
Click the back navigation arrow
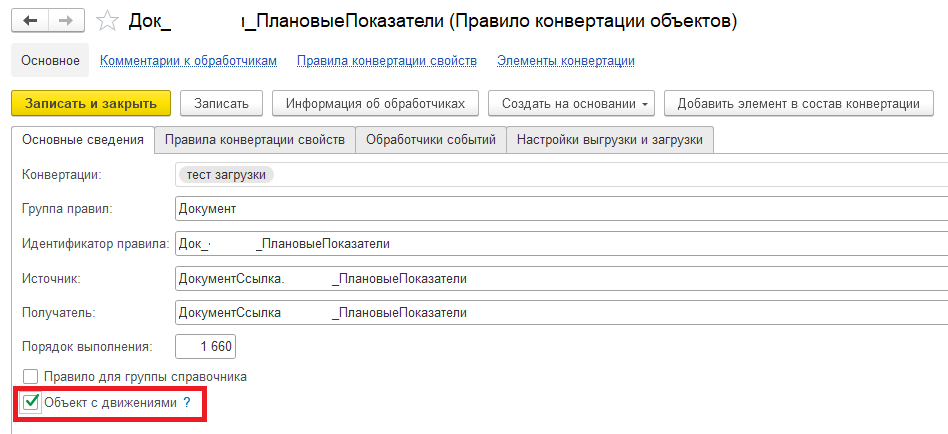click(30, 20)
